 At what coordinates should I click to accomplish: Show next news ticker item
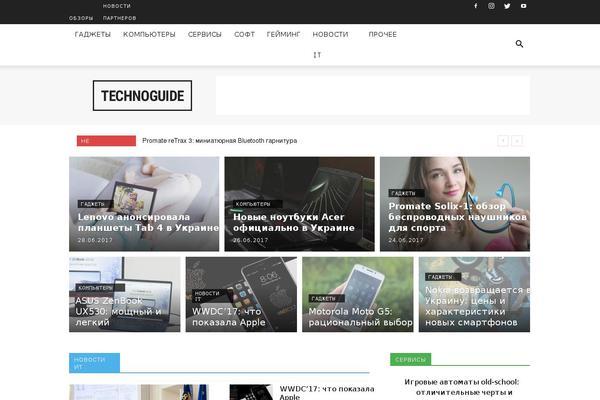(x=517, y=141)
